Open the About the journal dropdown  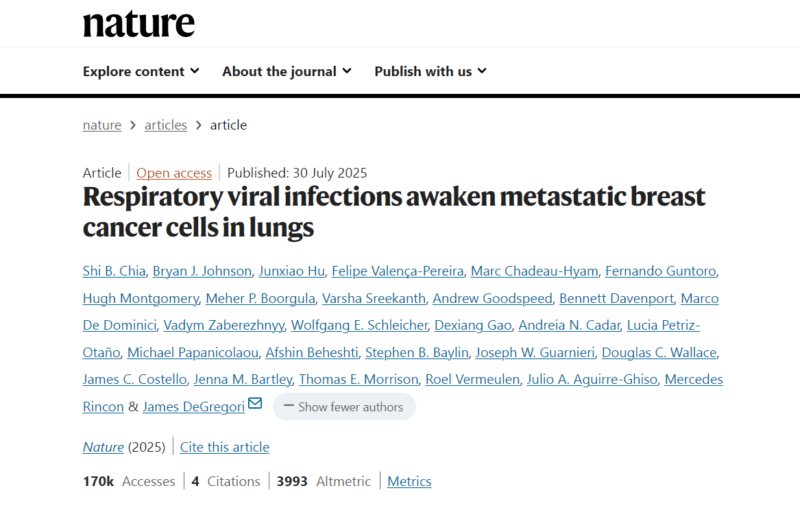click(x=287, y=71)
